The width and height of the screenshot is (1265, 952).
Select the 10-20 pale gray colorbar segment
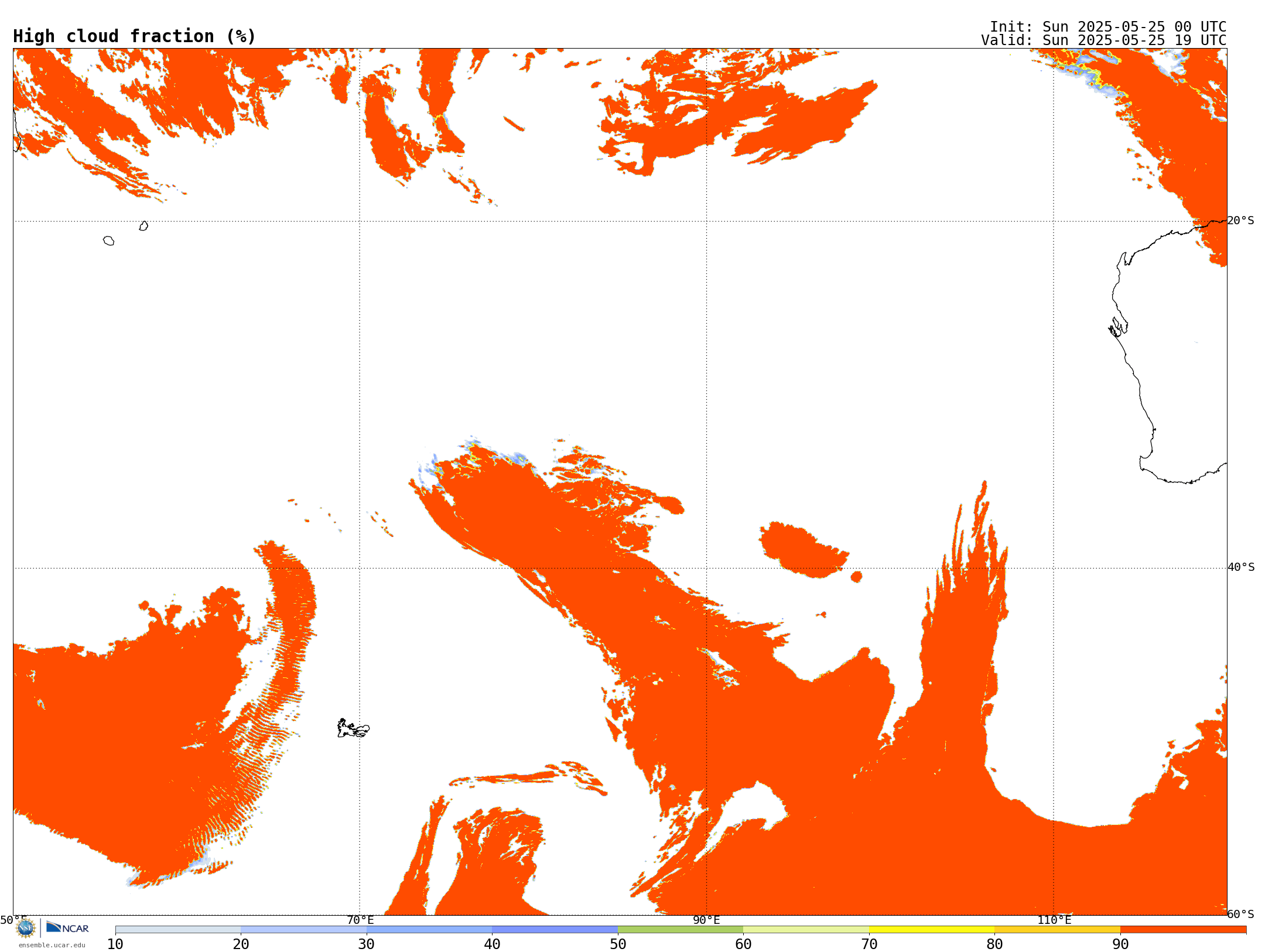tap(178, 930)
